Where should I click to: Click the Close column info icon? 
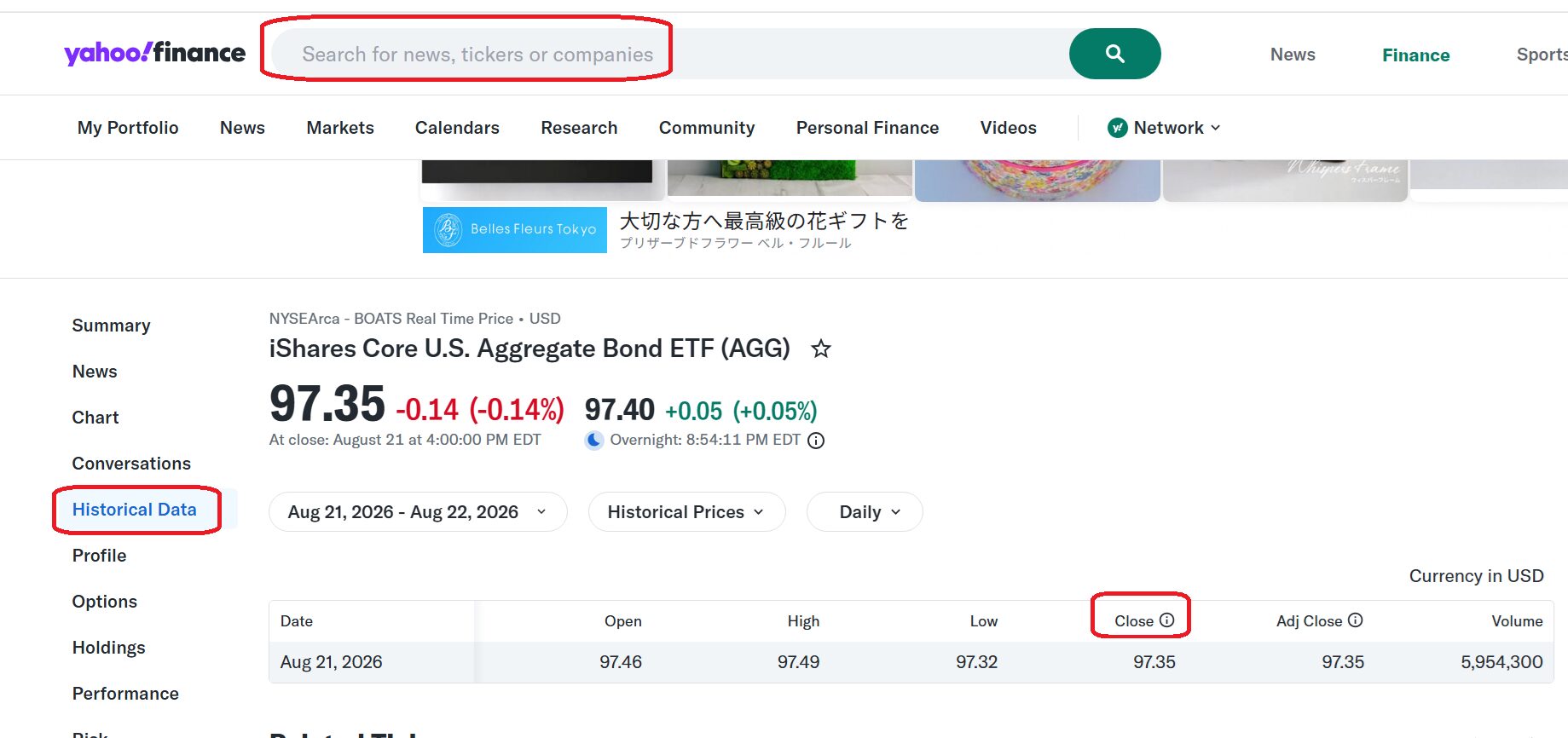1167,620
